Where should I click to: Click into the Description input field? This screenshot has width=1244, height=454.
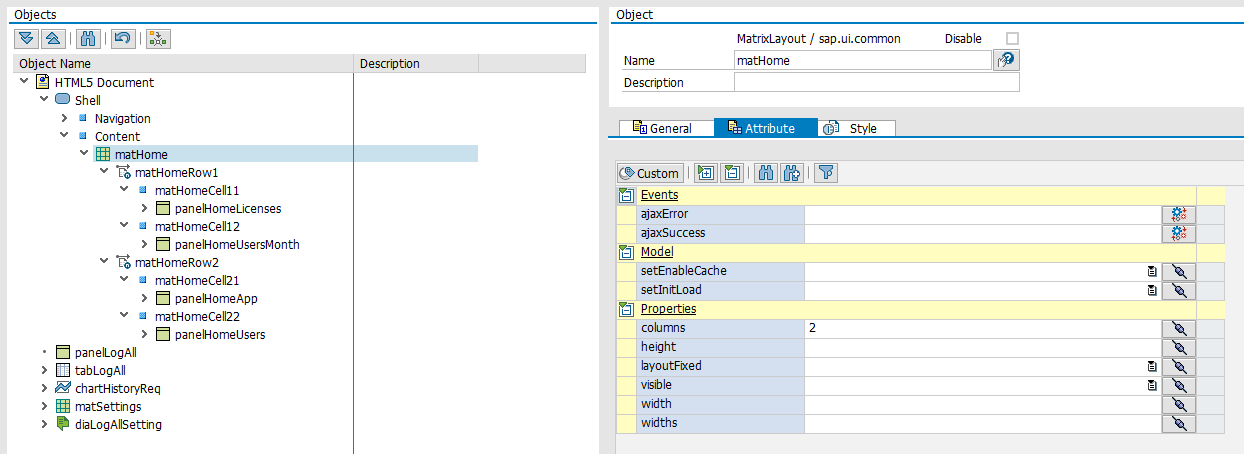click(x=876, y=83)
